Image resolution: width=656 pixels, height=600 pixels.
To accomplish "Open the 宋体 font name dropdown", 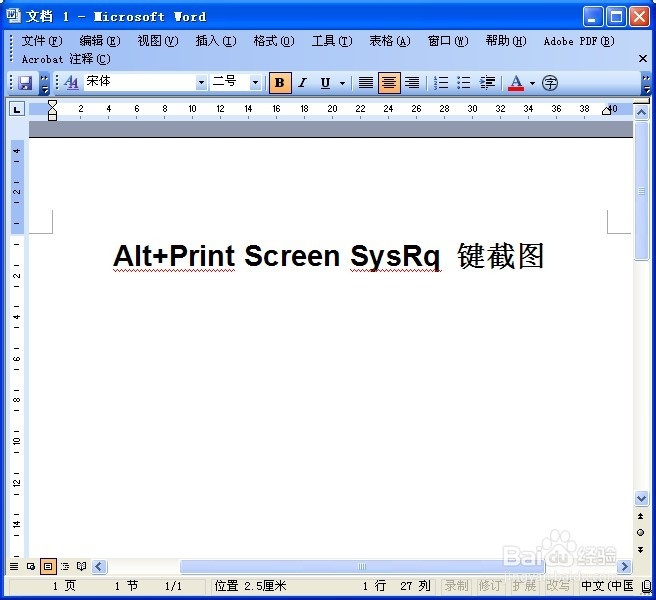I will click(x=201, y=82).
